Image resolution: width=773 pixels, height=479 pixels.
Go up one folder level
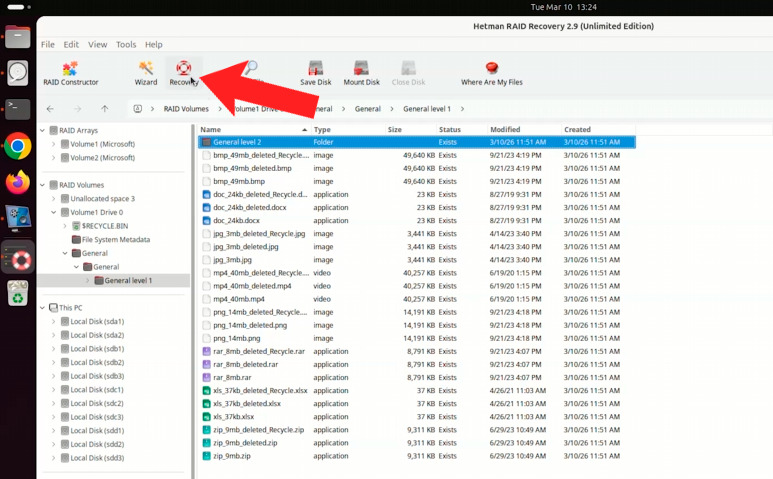(105, 109)
